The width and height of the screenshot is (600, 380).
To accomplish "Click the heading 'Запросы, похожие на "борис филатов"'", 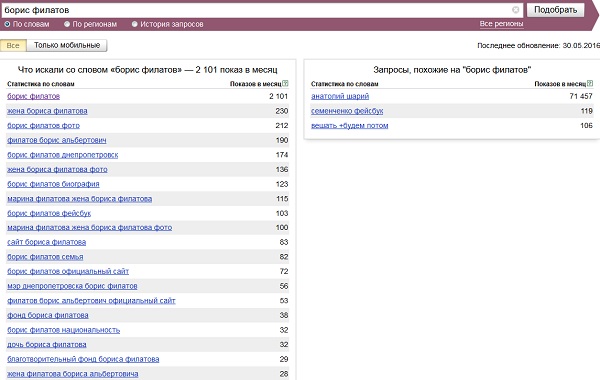I will coord(452,70).
